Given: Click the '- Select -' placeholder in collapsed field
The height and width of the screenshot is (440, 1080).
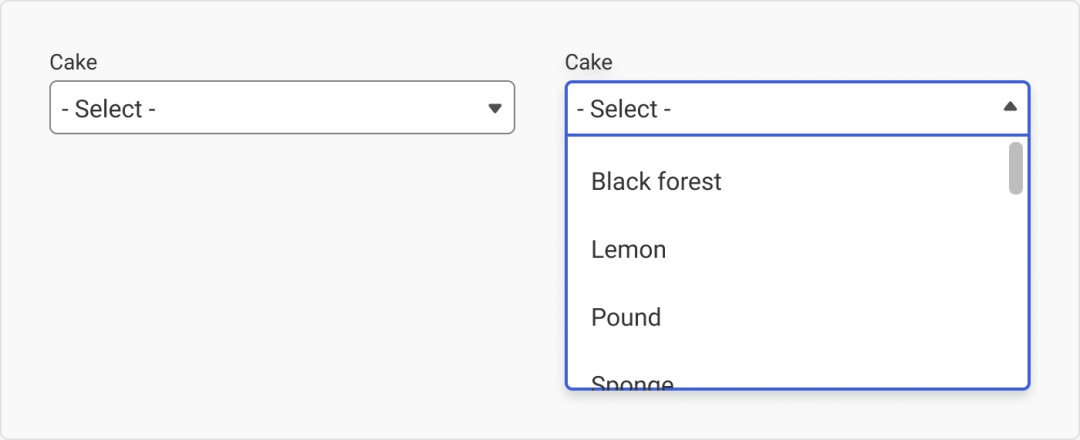Looking at the screenshot, I should coord(108,109).
